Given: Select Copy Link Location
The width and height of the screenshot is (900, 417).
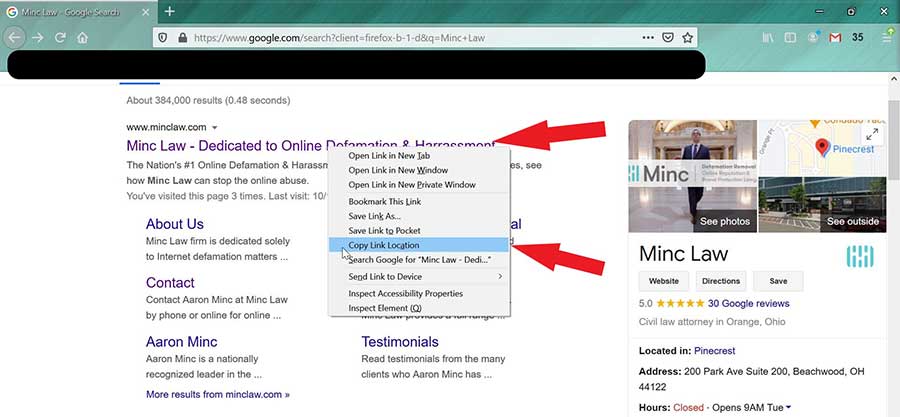Looking at the screenshot, I should [419, 245].
